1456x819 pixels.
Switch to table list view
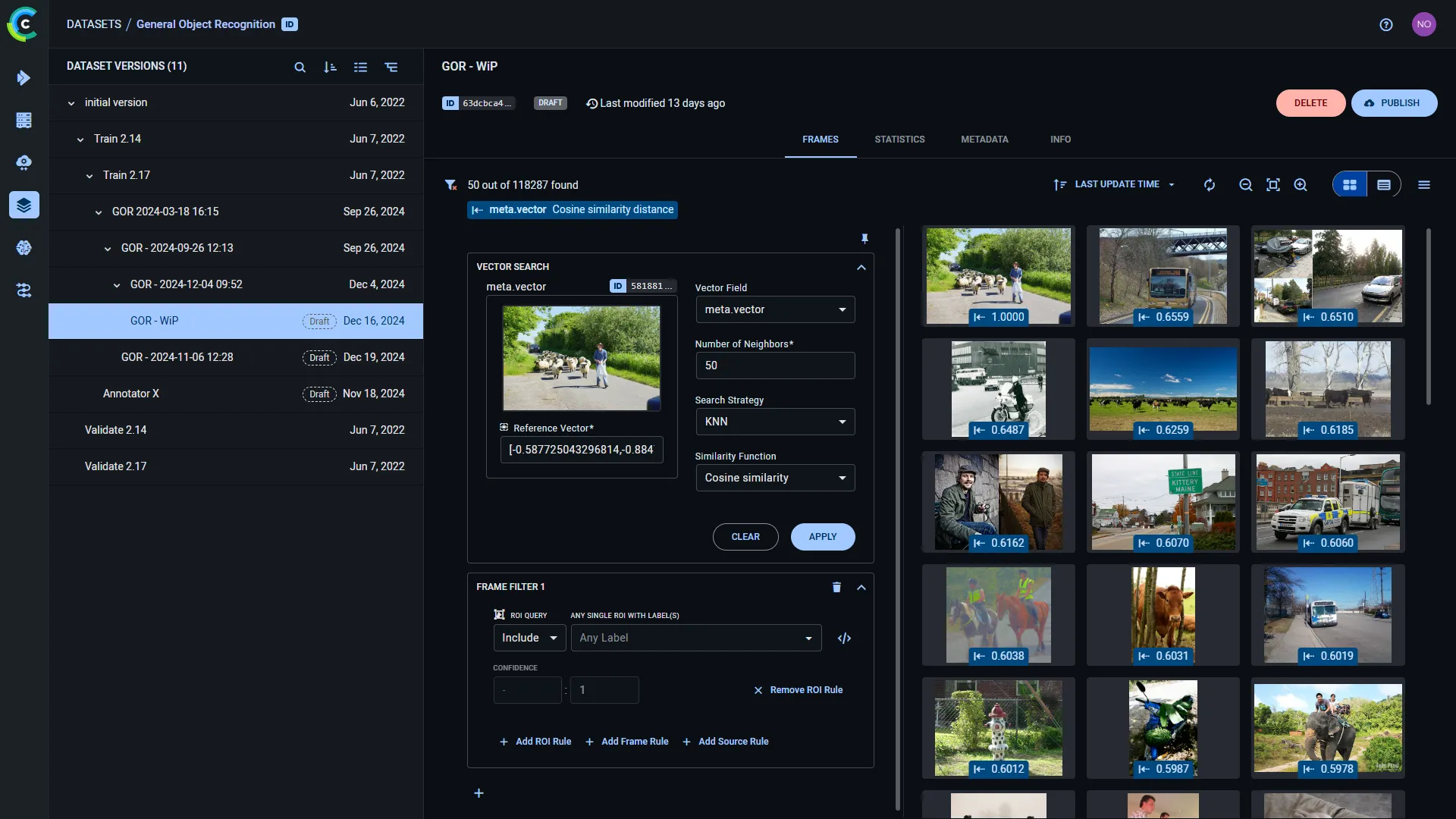coord(1384,185)
